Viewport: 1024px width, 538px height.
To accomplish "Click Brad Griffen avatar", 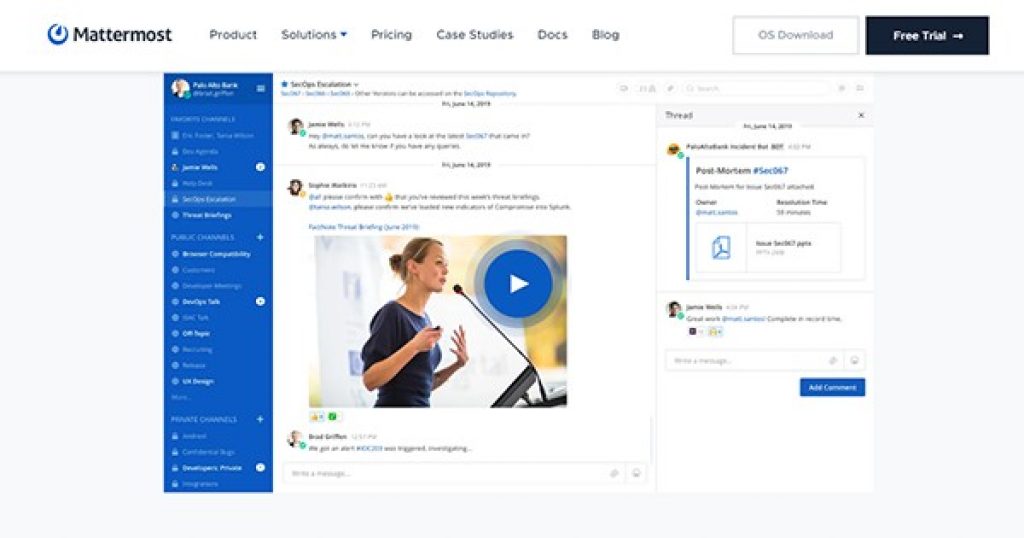I will (x=295, y=439).
